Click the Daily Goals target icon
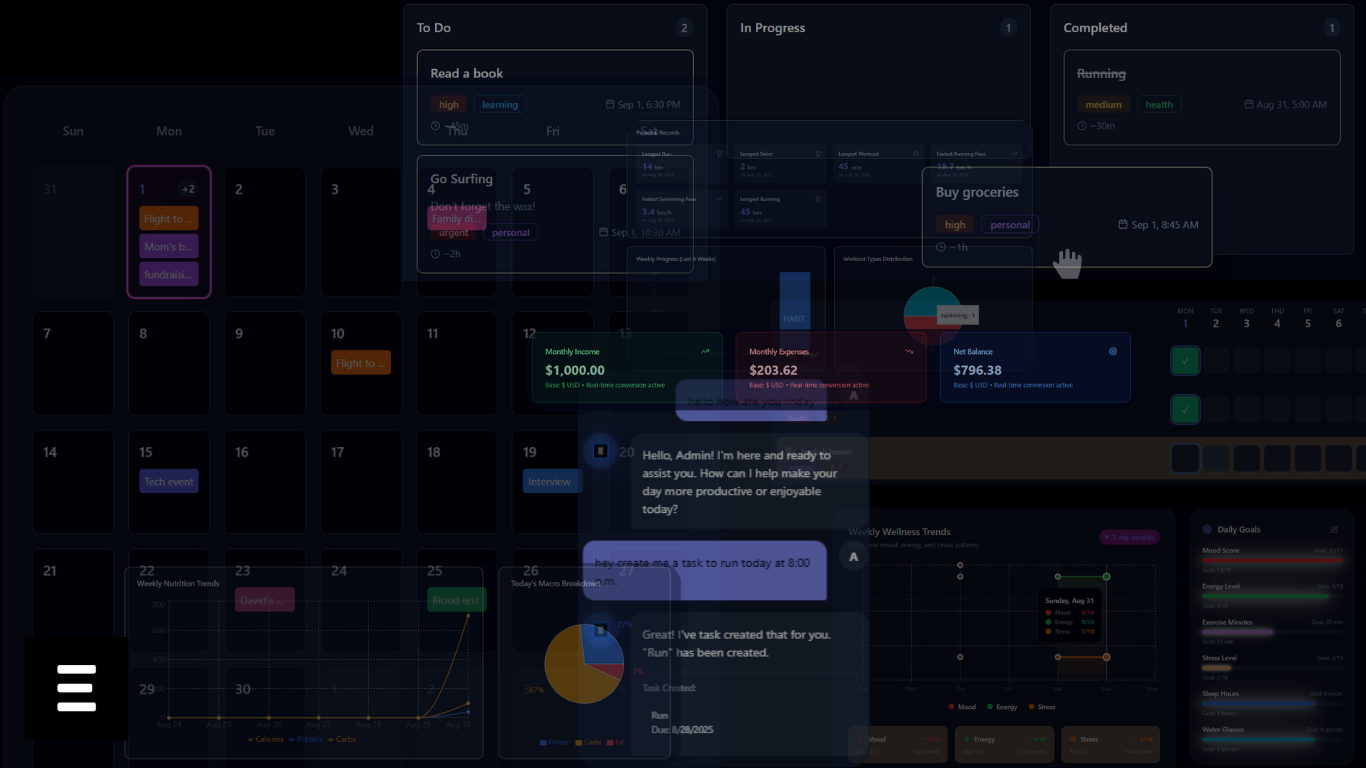Image resolution: width=1366 pixels, height=768 pixels. tap(1207, 529)
